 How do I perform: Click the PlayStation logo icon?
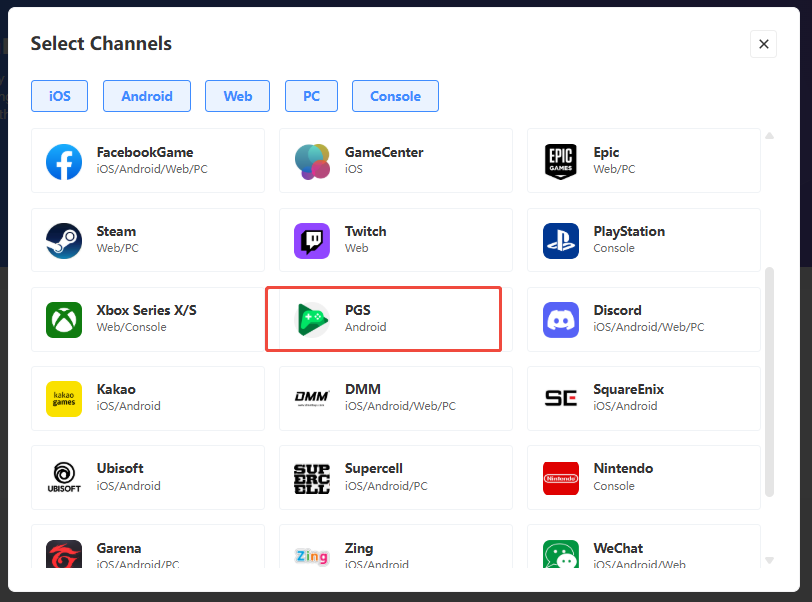click(561, 241)
